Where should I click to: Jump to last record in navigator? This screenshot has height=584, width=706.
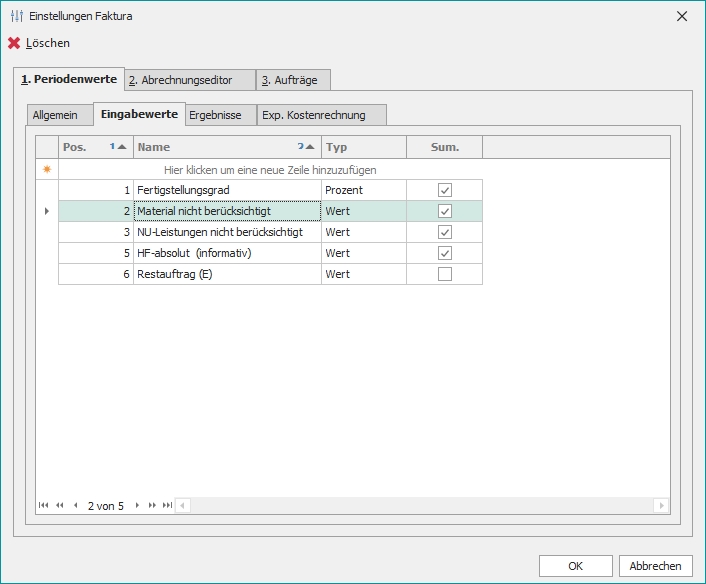tap(167, 506)
